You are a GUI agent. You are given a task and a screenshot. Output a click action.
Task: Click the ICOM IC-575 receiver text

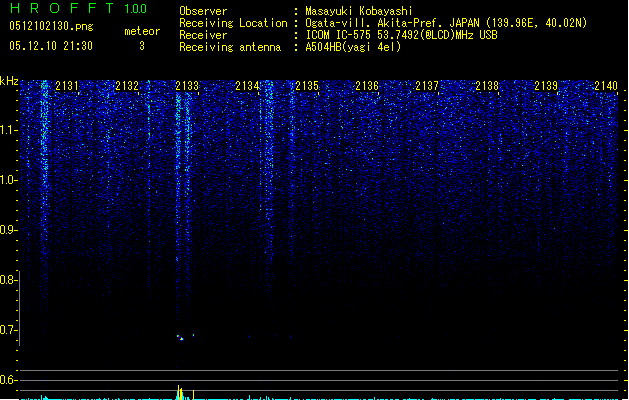401,35
